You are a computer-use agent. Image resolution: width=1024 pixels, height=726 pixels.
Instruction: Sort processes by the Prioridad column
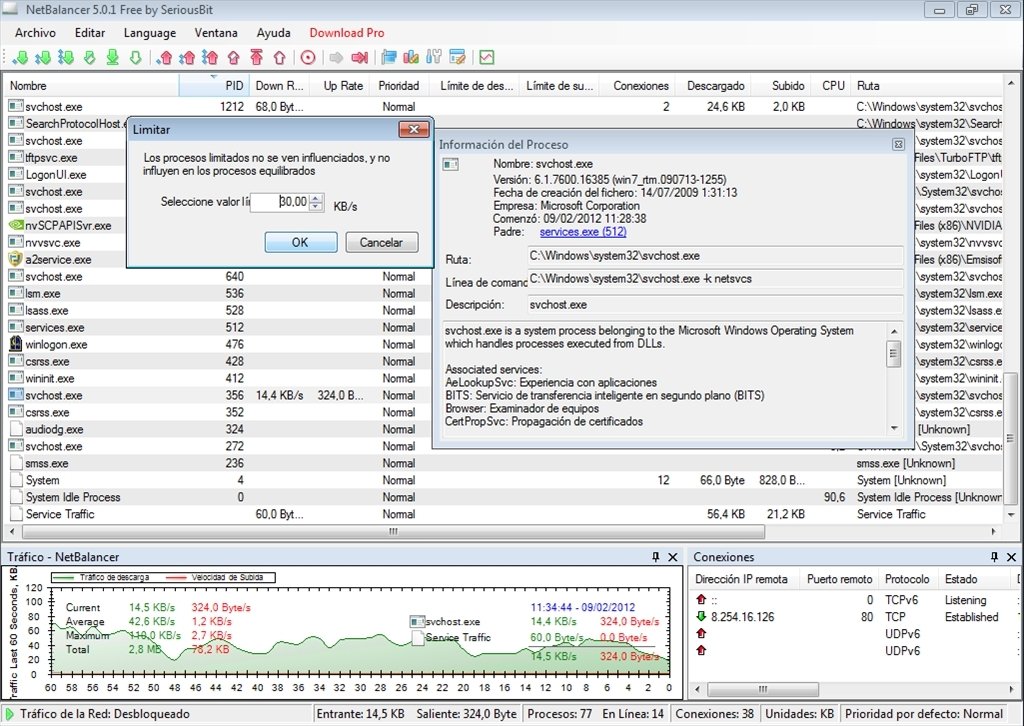(x=398, y=86)
